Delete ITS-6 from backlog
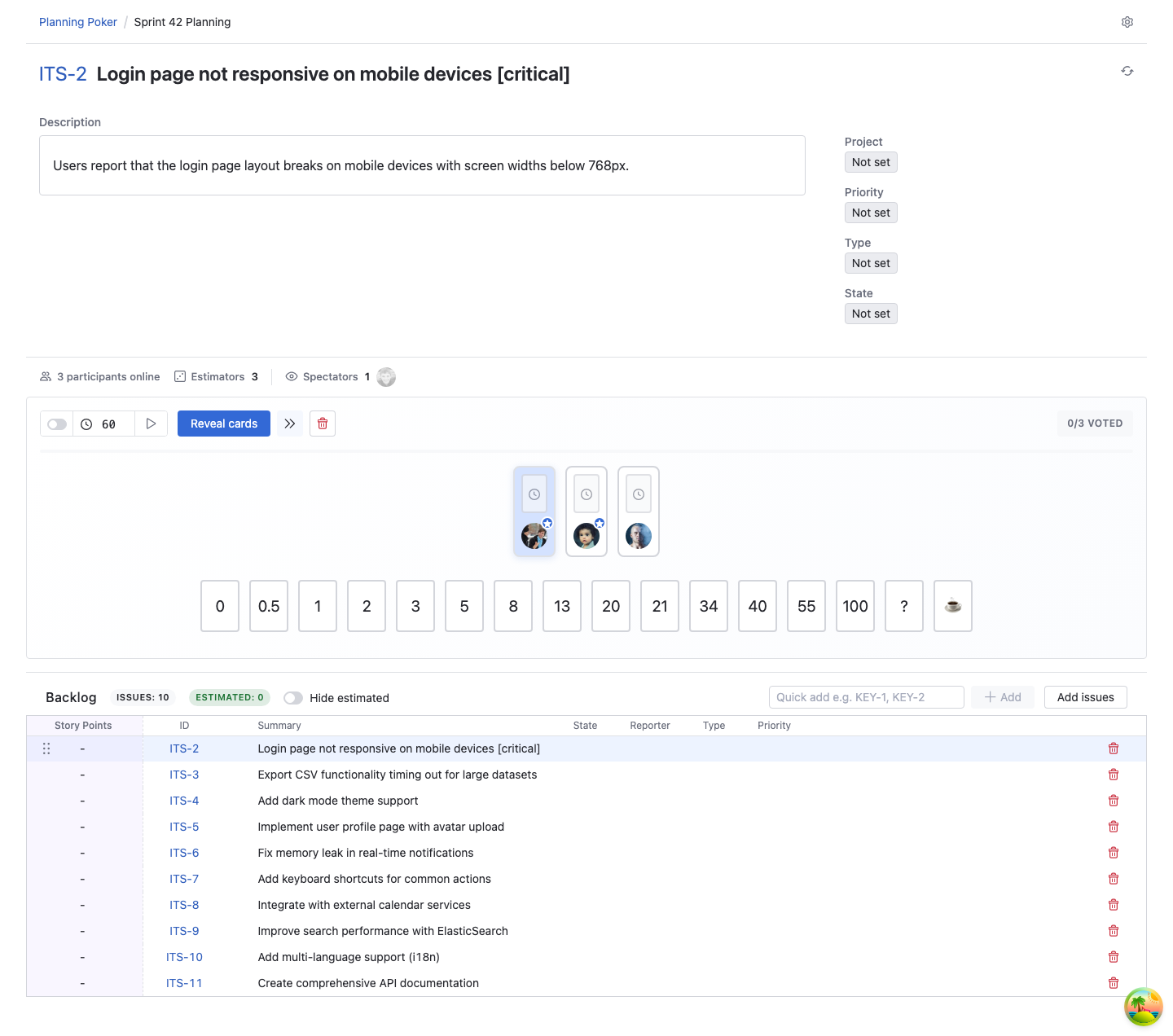Image resolution: width=1173 pixels, height=1036 pixels. pyautogui.click(x=1114, y=853)
